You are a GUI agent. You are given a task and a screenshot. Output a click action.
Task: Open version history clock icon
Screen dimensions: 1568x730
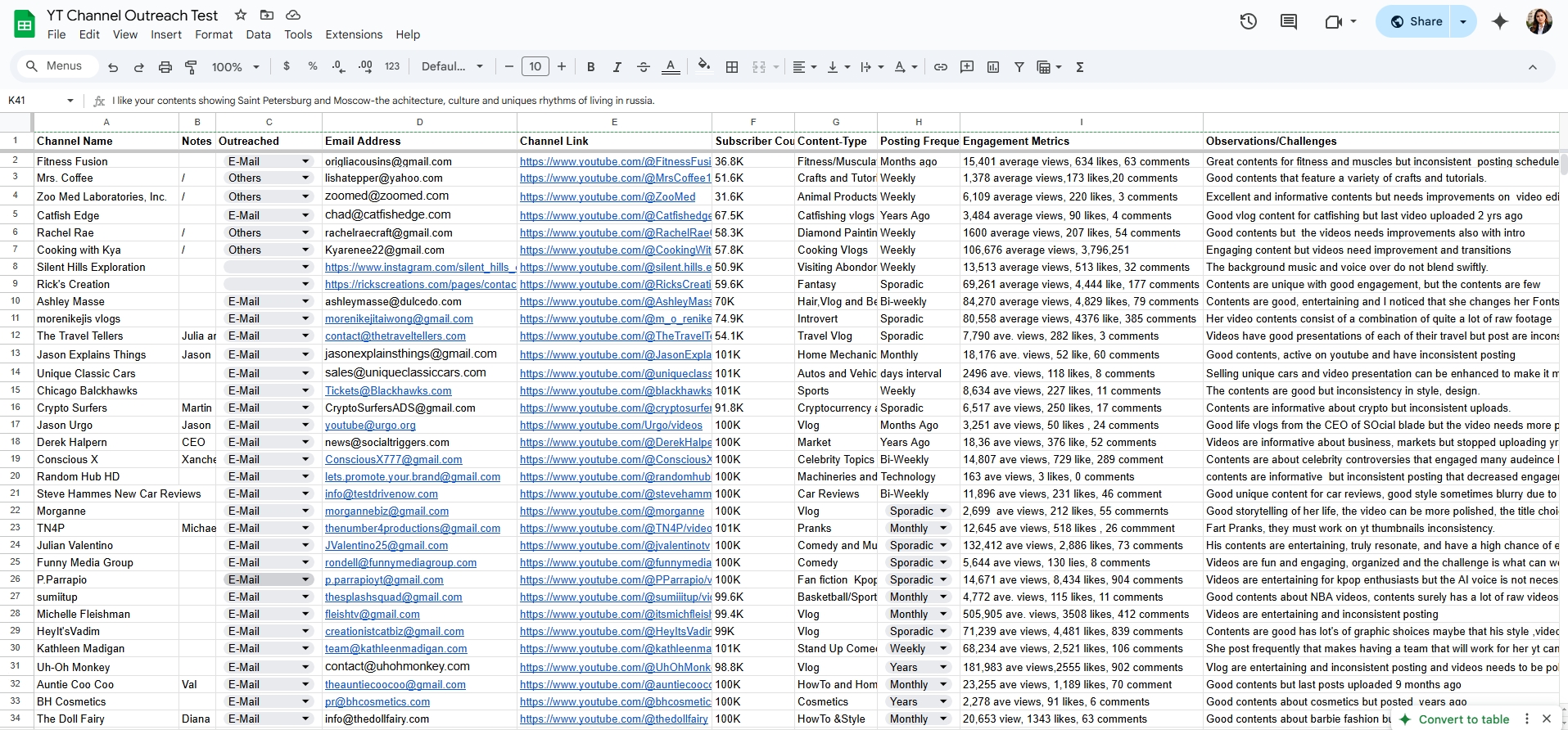coord(1248,21)
